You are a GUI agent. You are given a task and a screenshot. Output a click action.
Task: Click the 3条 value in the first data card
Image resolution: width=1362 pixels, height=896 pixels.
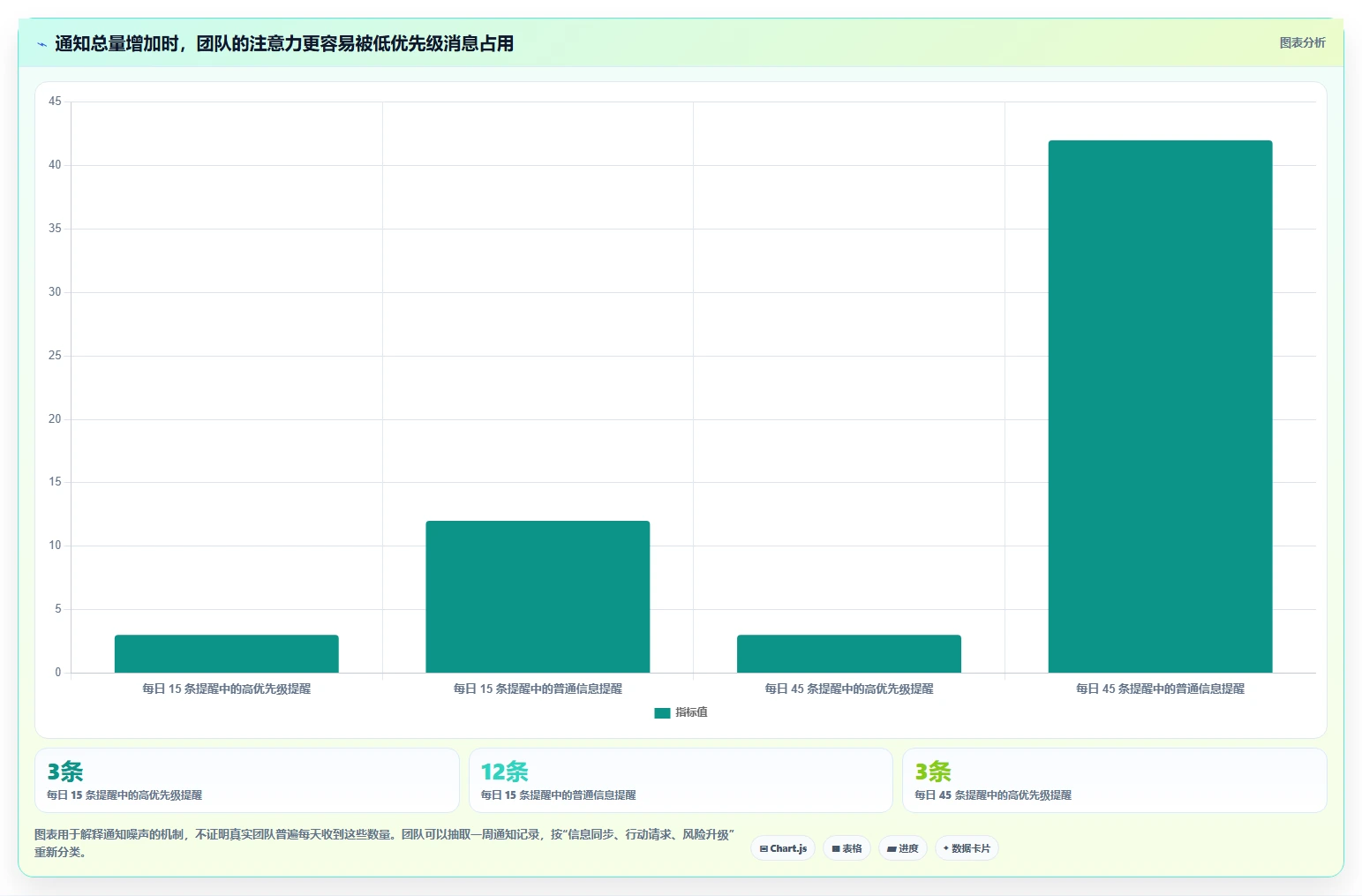coord(65,772)
